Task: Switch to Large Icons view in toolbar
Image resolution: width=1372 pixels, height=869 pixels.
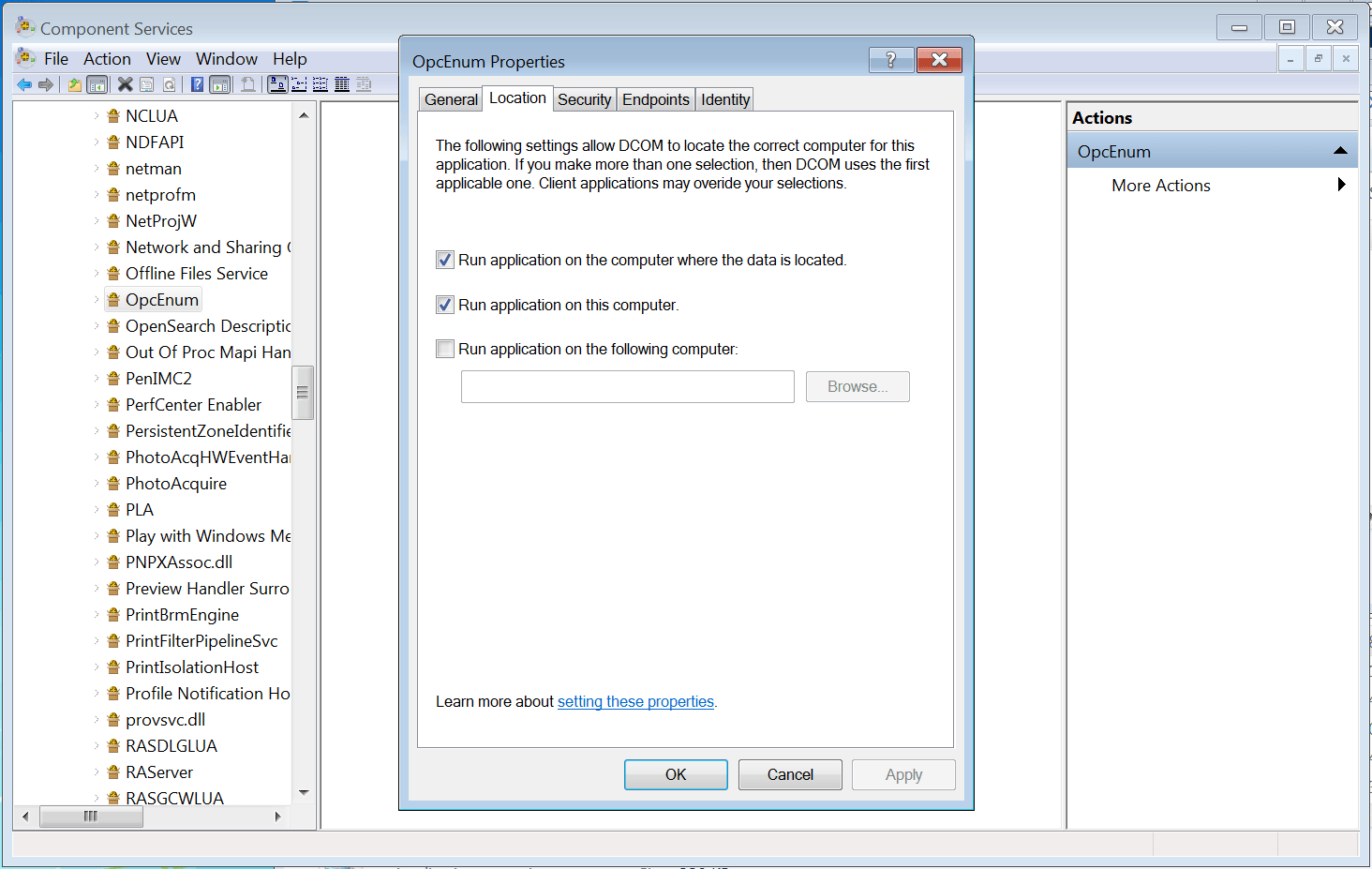Action: pos(277,85)
